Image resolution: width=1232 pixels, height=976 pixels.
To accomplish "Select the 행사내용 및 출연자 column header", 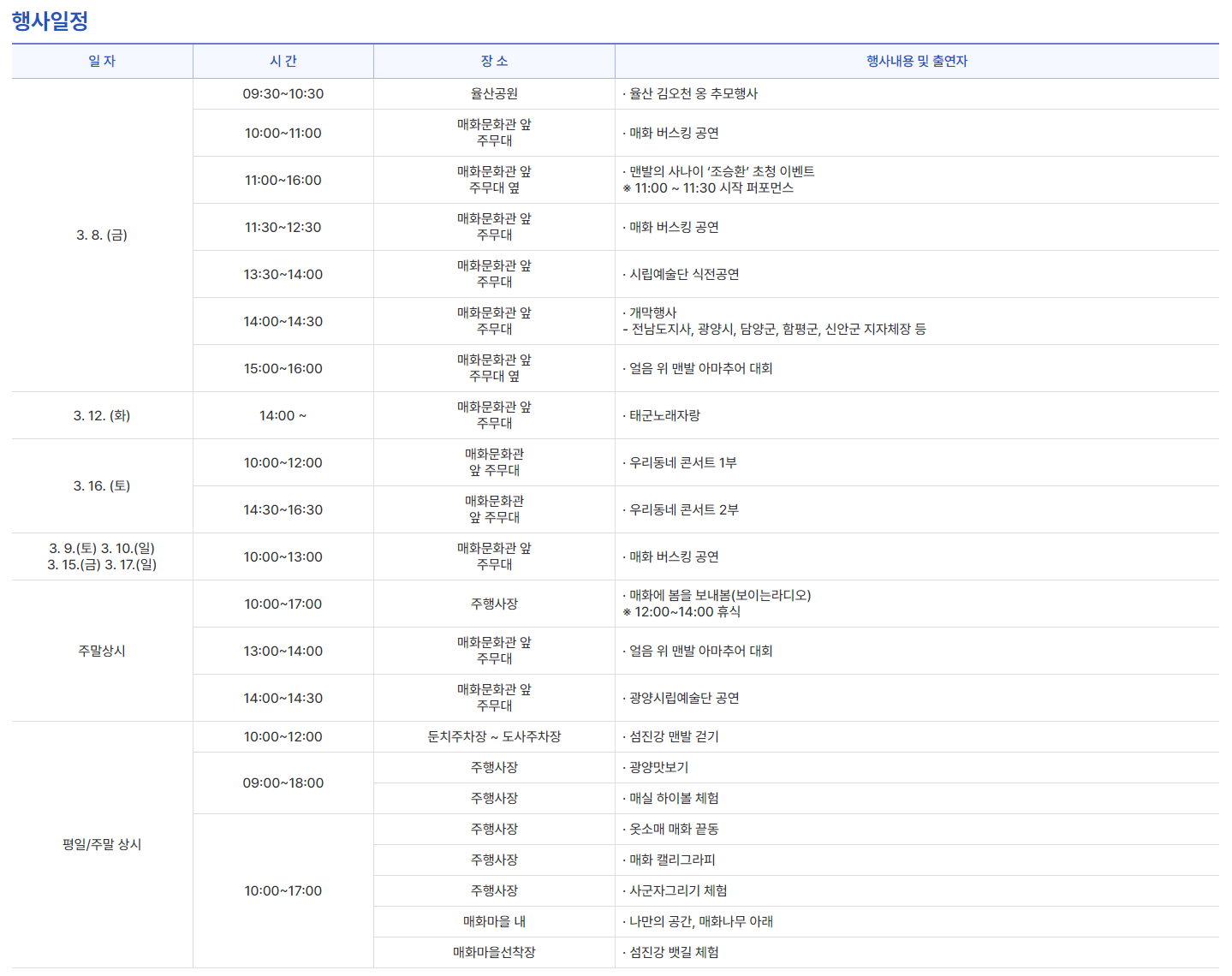I will tap(917, 61).
